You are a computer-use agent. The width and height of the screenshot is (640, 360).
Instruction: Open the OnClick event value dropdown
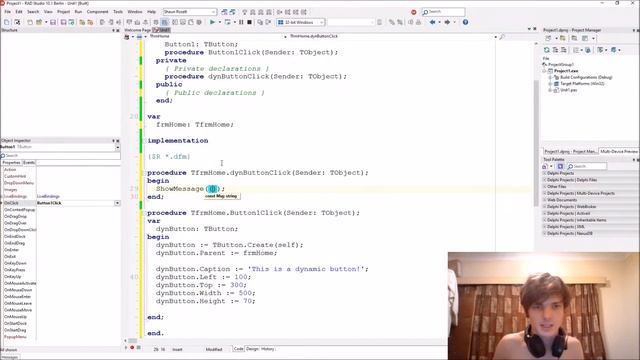[117, 203]
